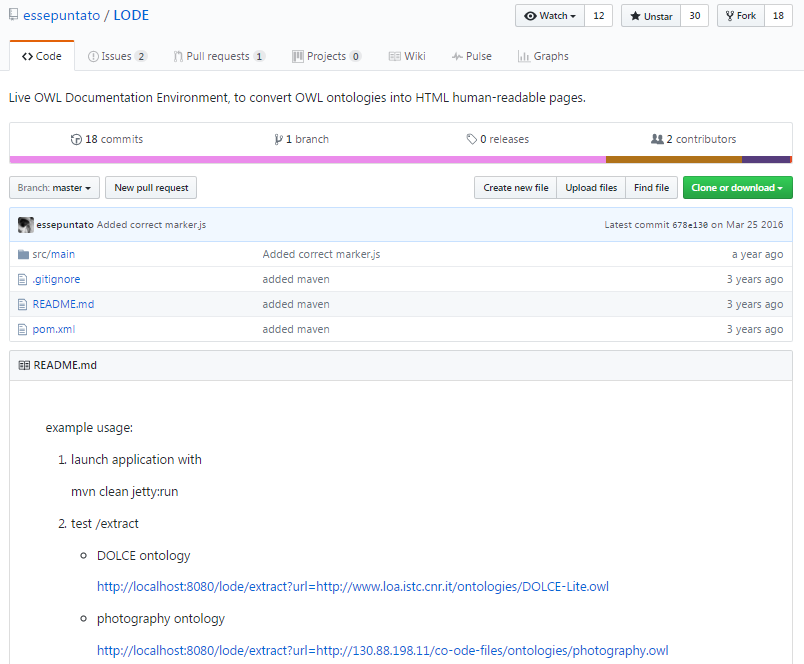Open the Branch: master selector

(x=54, y=188)
